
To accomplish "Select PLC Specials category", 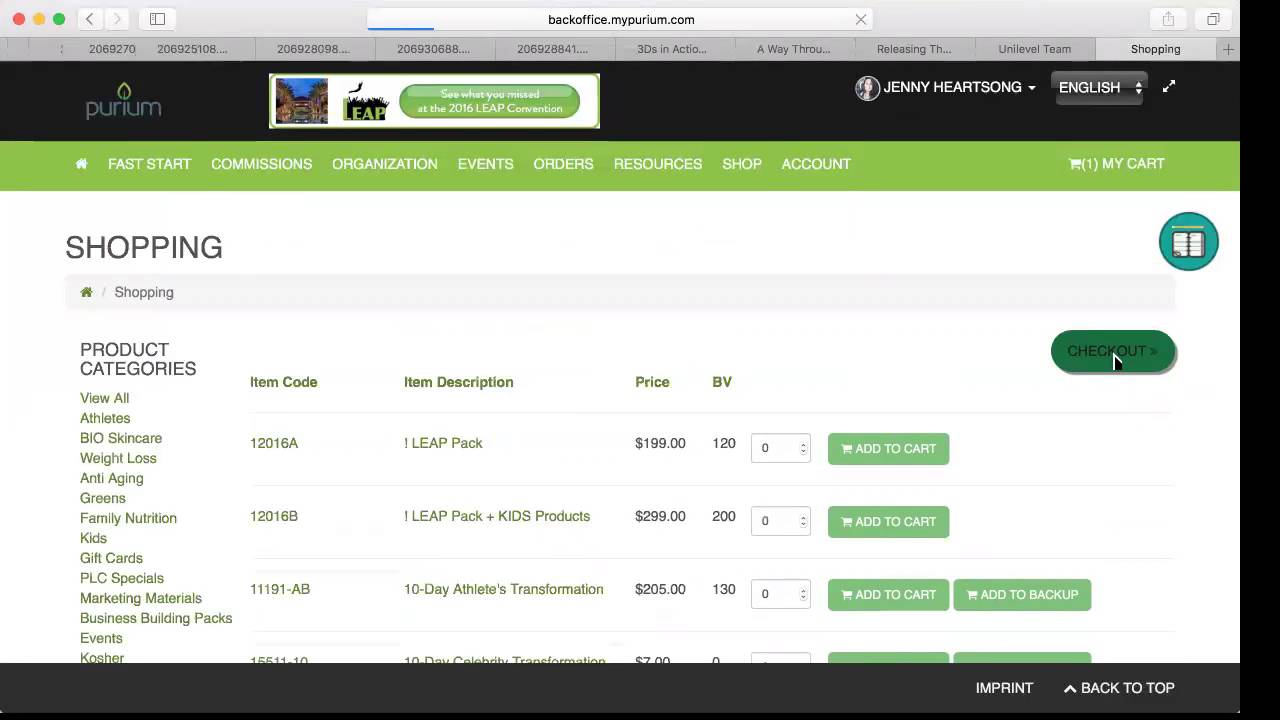I will coord(122,578).
